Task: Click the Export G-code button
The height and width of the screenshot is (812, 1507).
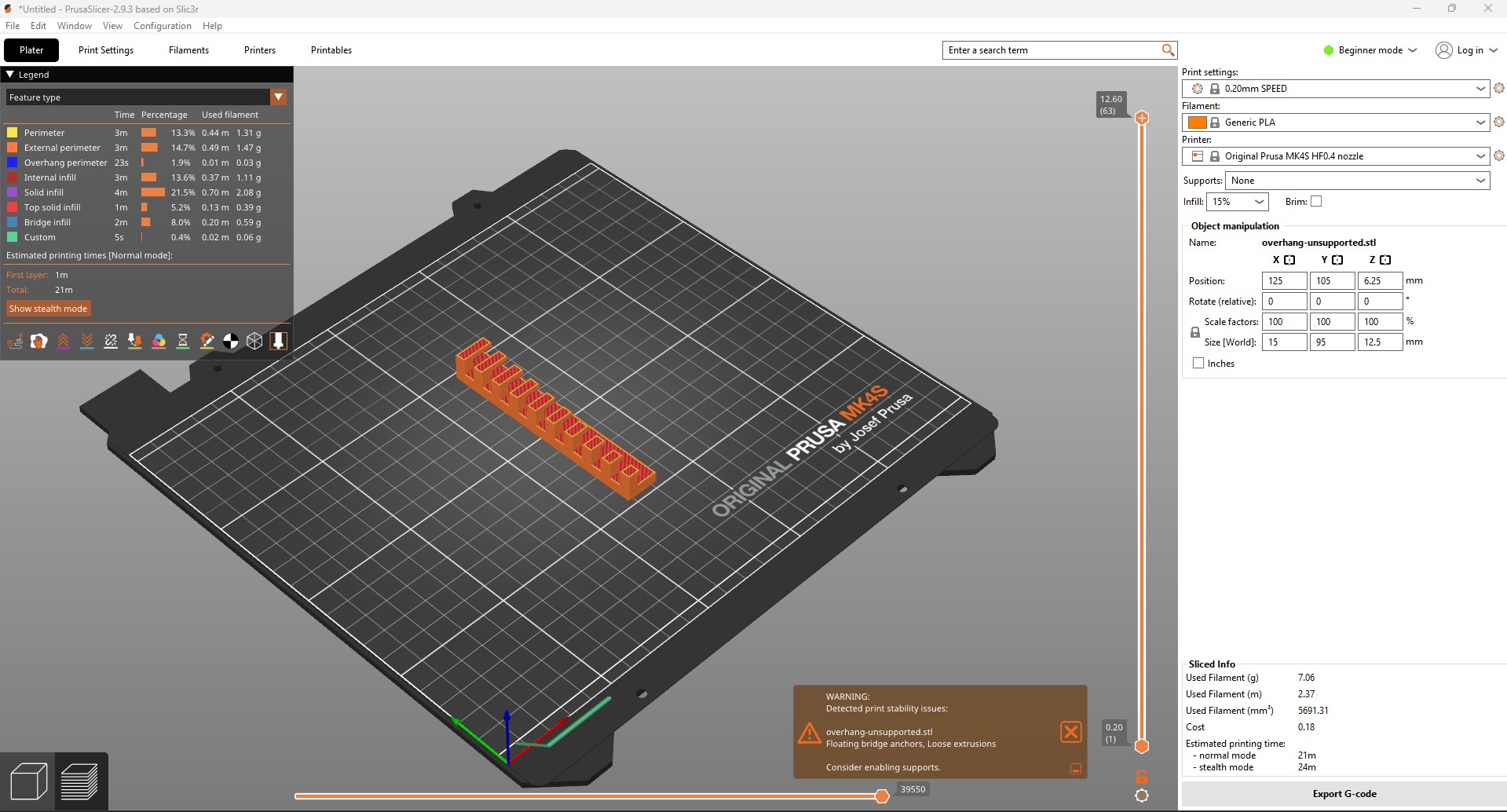Action: (x=1344, y=794)
